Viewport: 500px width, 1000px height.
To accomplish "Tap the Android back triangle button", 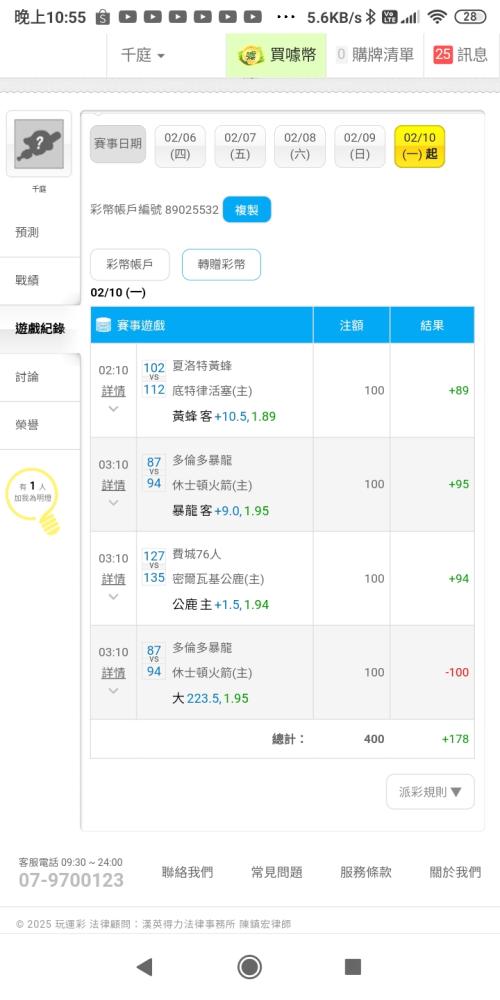I will pos(144,967).
